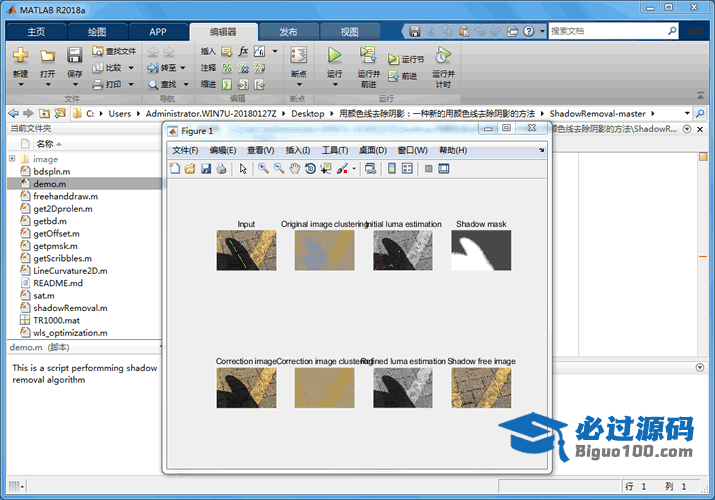
Task: Click the 运行节 (Run Section) button
Action: [406, 59]
